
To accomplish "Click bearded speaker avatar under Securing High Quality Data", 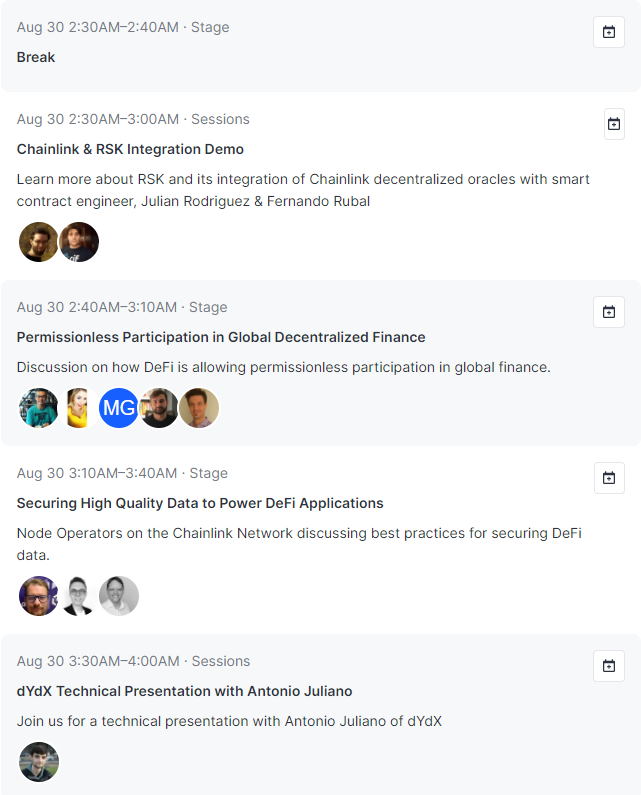I will coord(39,596).
